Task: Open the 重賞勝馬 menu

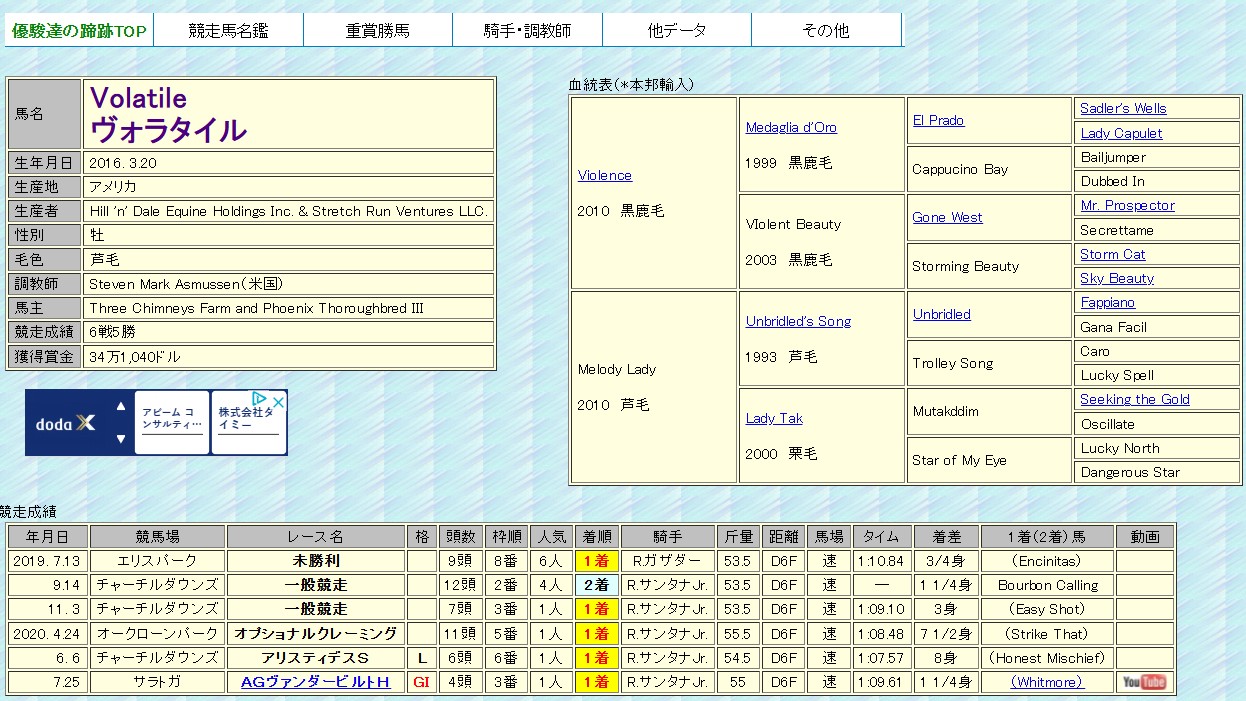Action: click(x=377, y=30)
